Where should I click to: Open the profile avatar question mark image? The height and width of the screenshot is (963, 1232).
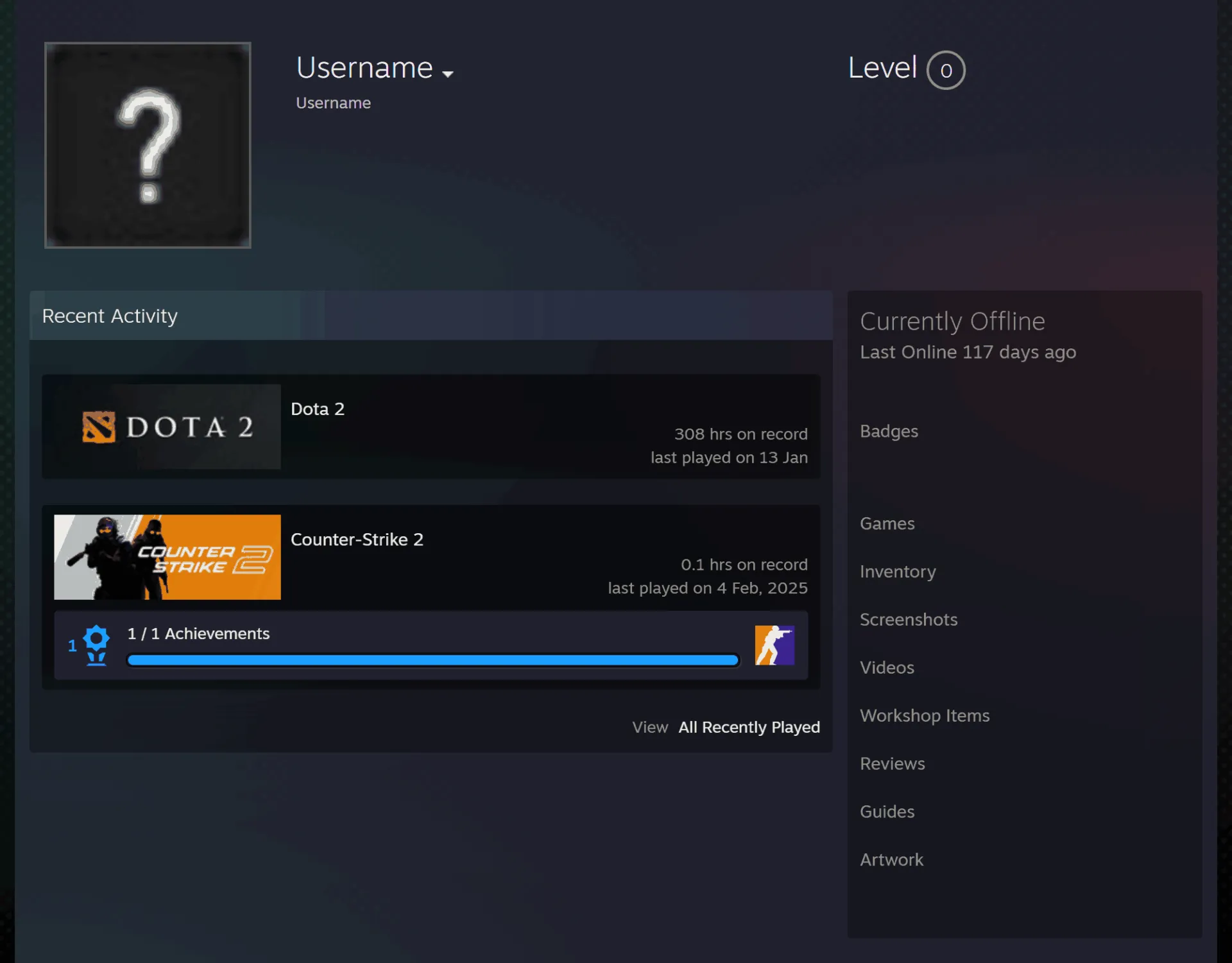coord(148,145)
